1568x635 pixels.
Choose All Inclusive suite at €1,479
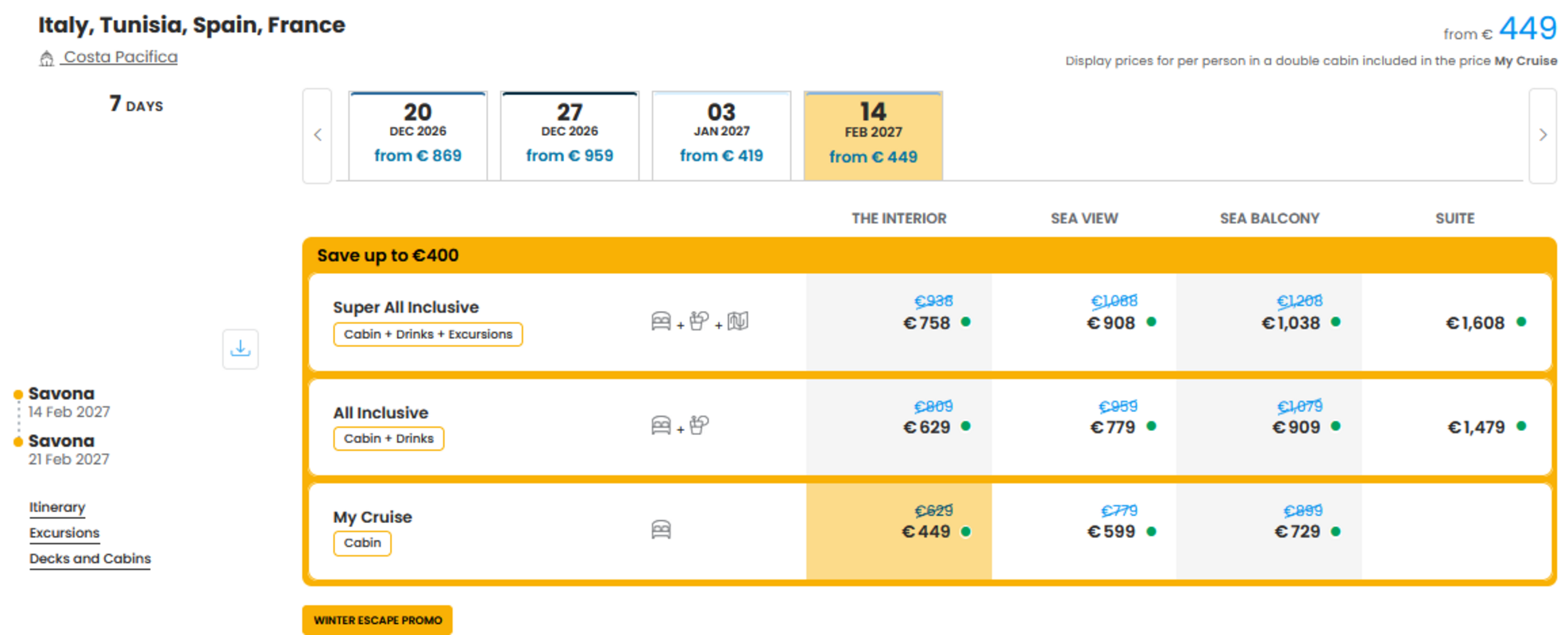[1455, 427]
